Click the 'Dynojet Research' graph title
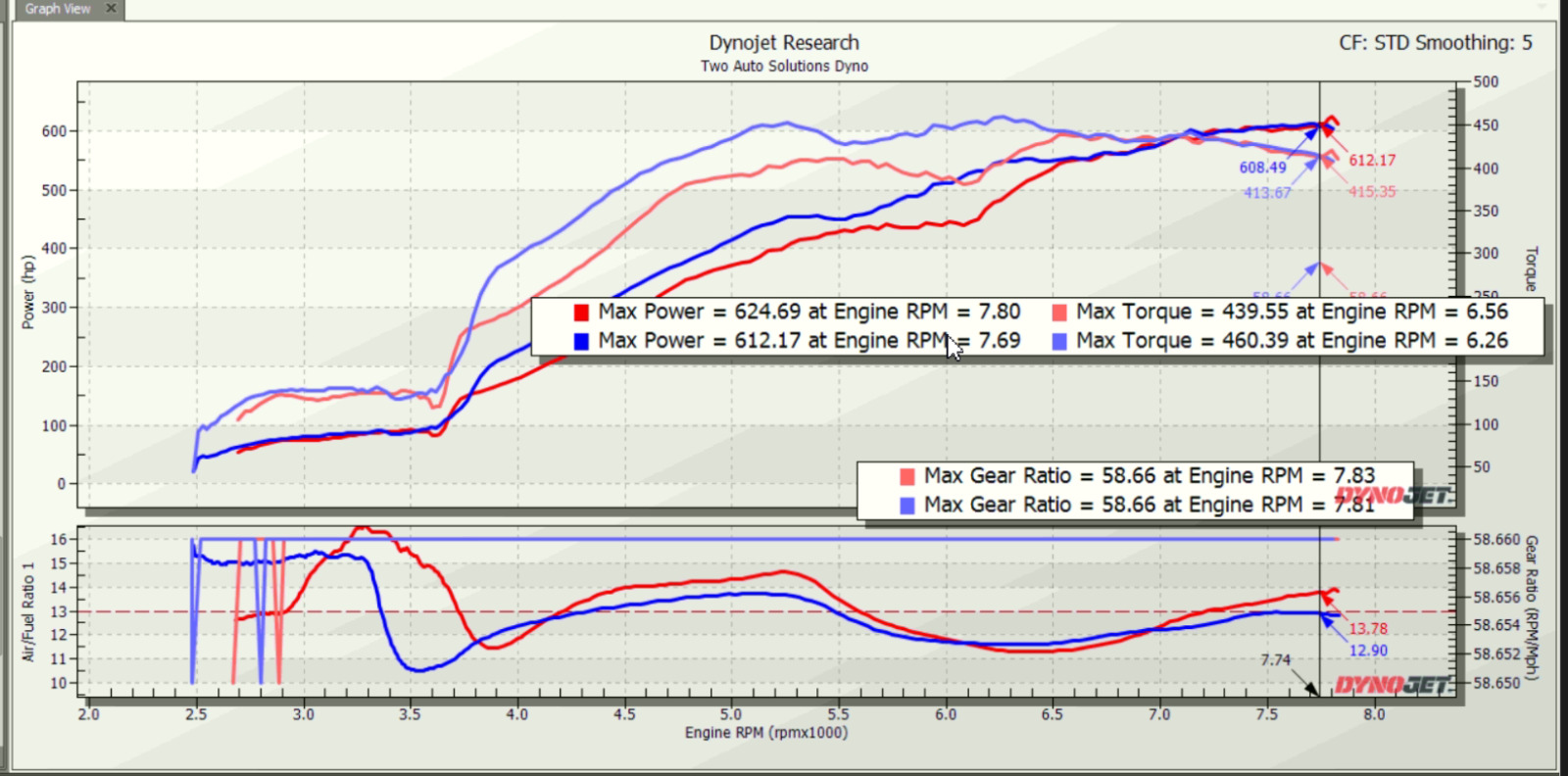Screen dimensions: 1568x776 click(x=784, y=43)
